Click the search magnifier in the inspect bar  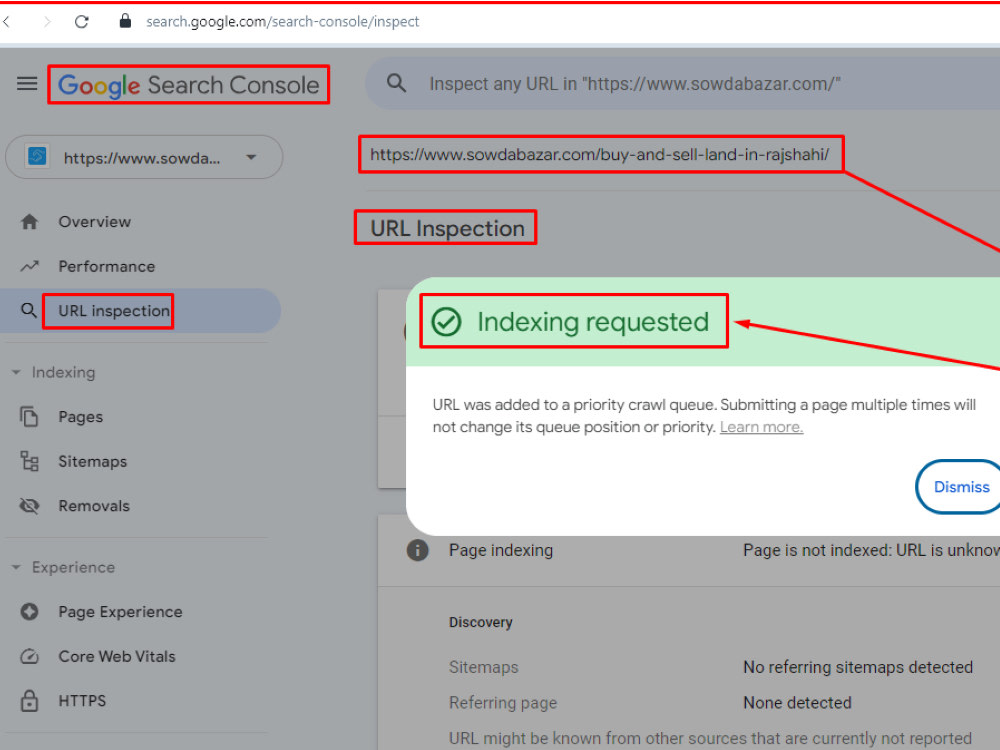pos(396,83)
